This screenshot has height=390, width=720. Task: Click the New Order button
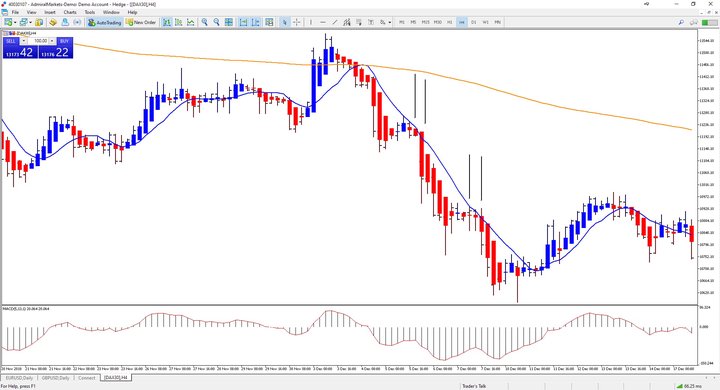click(141, 22)
